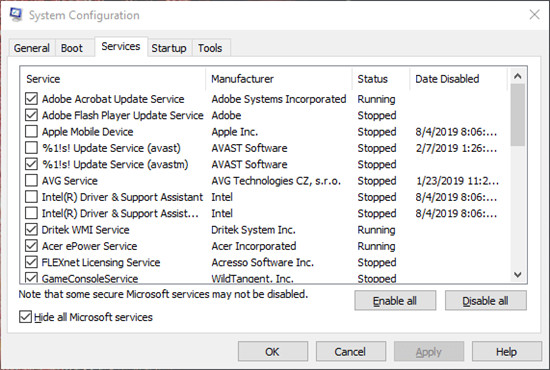Uncheck Adobe Flash Player Update Service
Image resolution: width=550 pixels, height=370 pixels.
32,115
